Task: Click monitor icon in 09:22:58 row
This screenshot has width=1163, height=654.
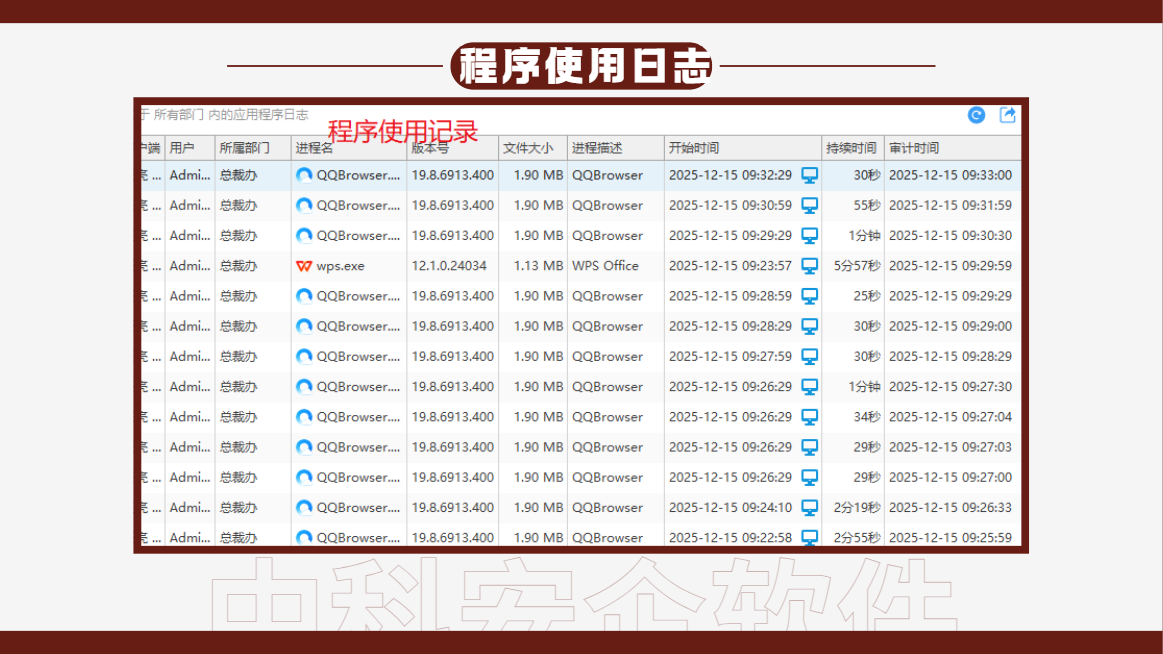Action: pos(810,538)
